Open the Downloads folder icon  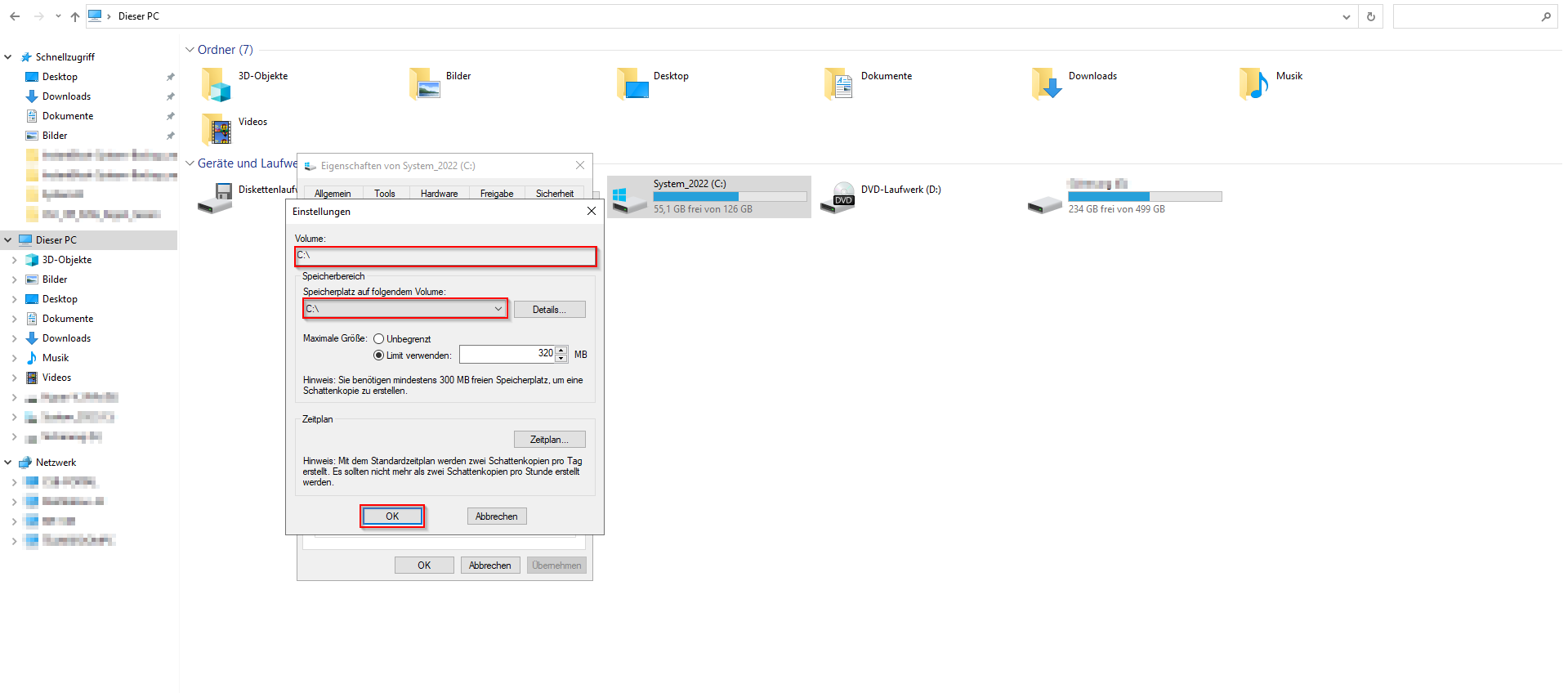(x=1047, y=84)
